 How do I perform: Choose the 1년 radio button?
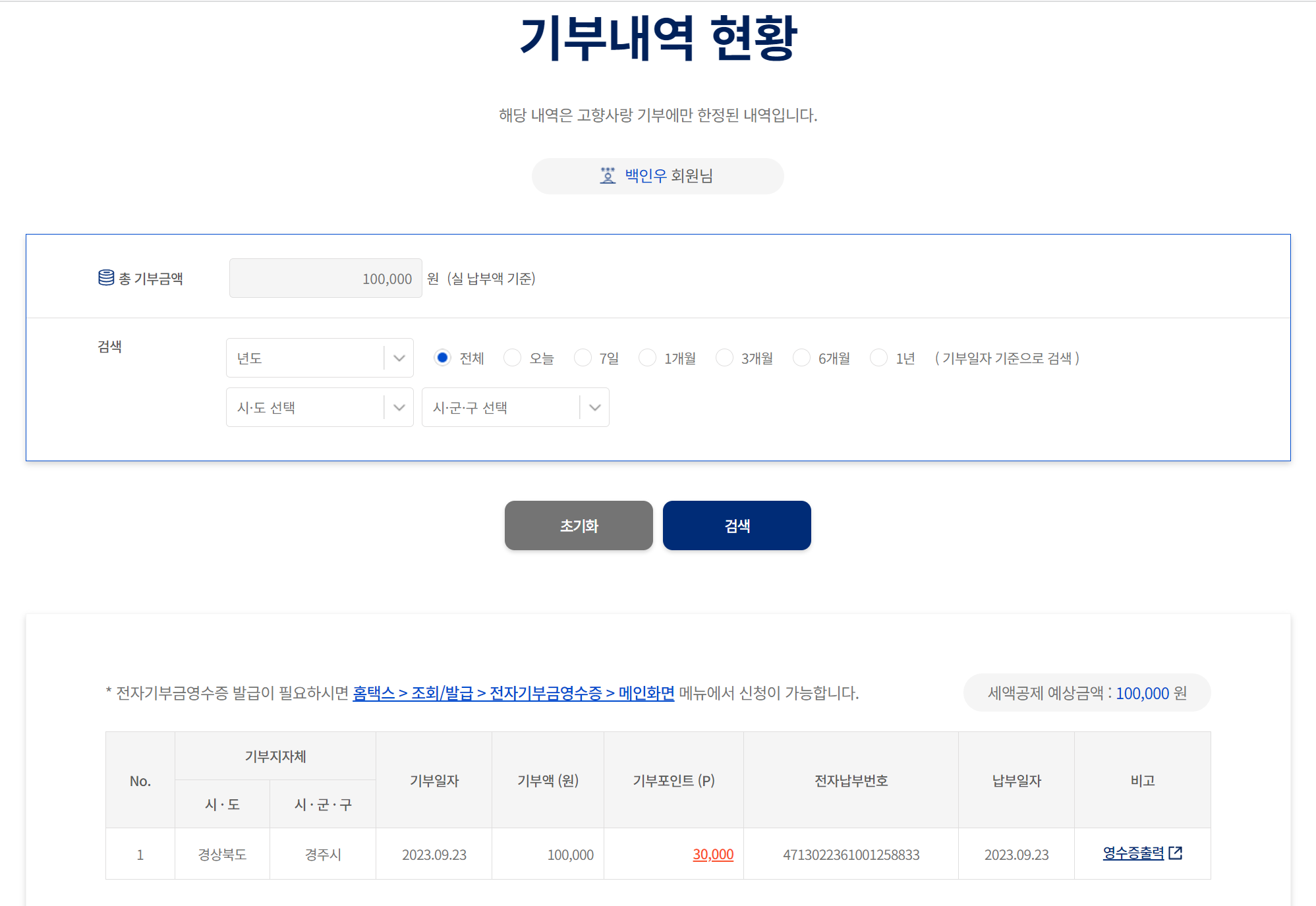pyautogui.click(x=878, y=357)
